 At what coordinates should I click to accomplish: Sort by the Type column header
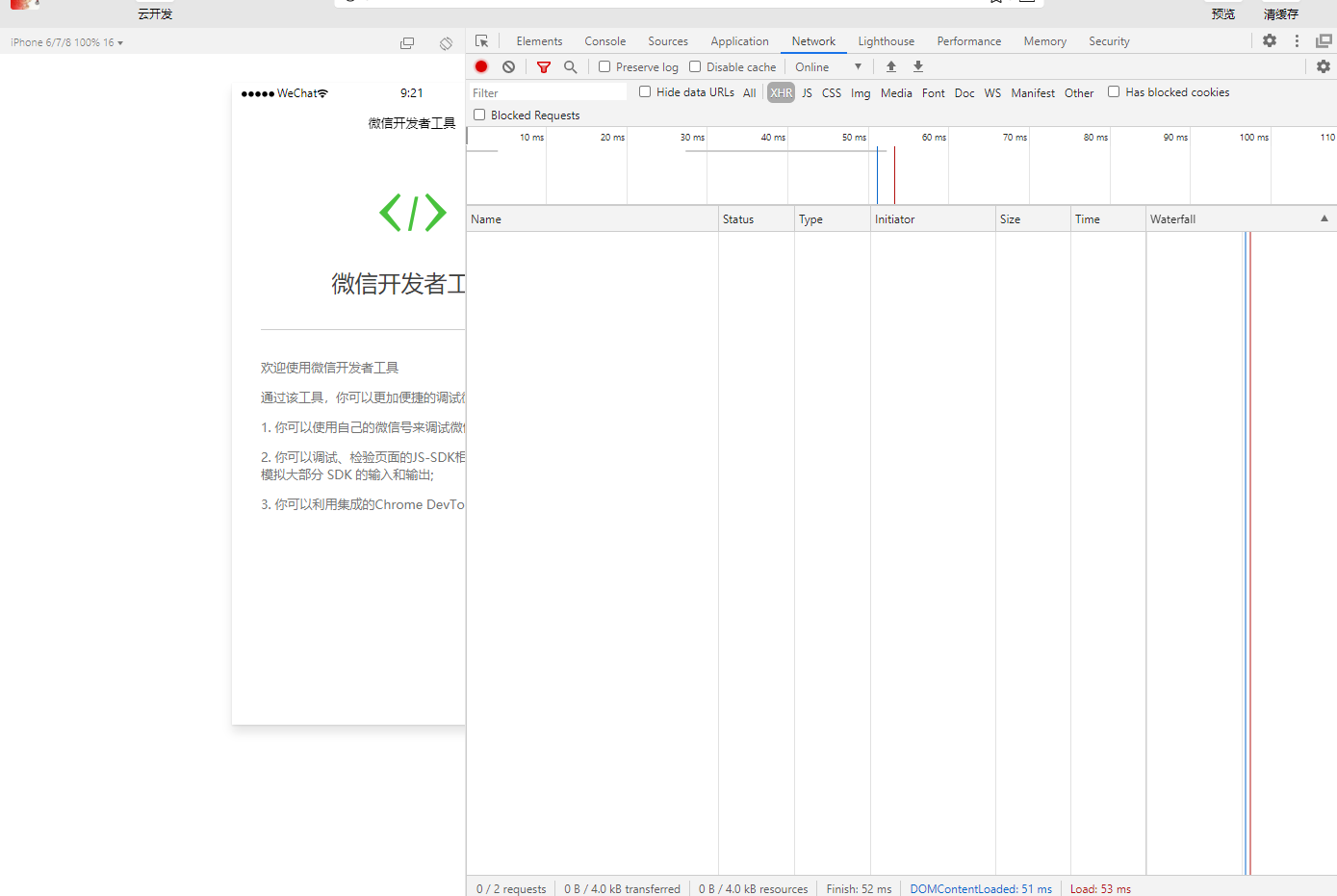833,218
